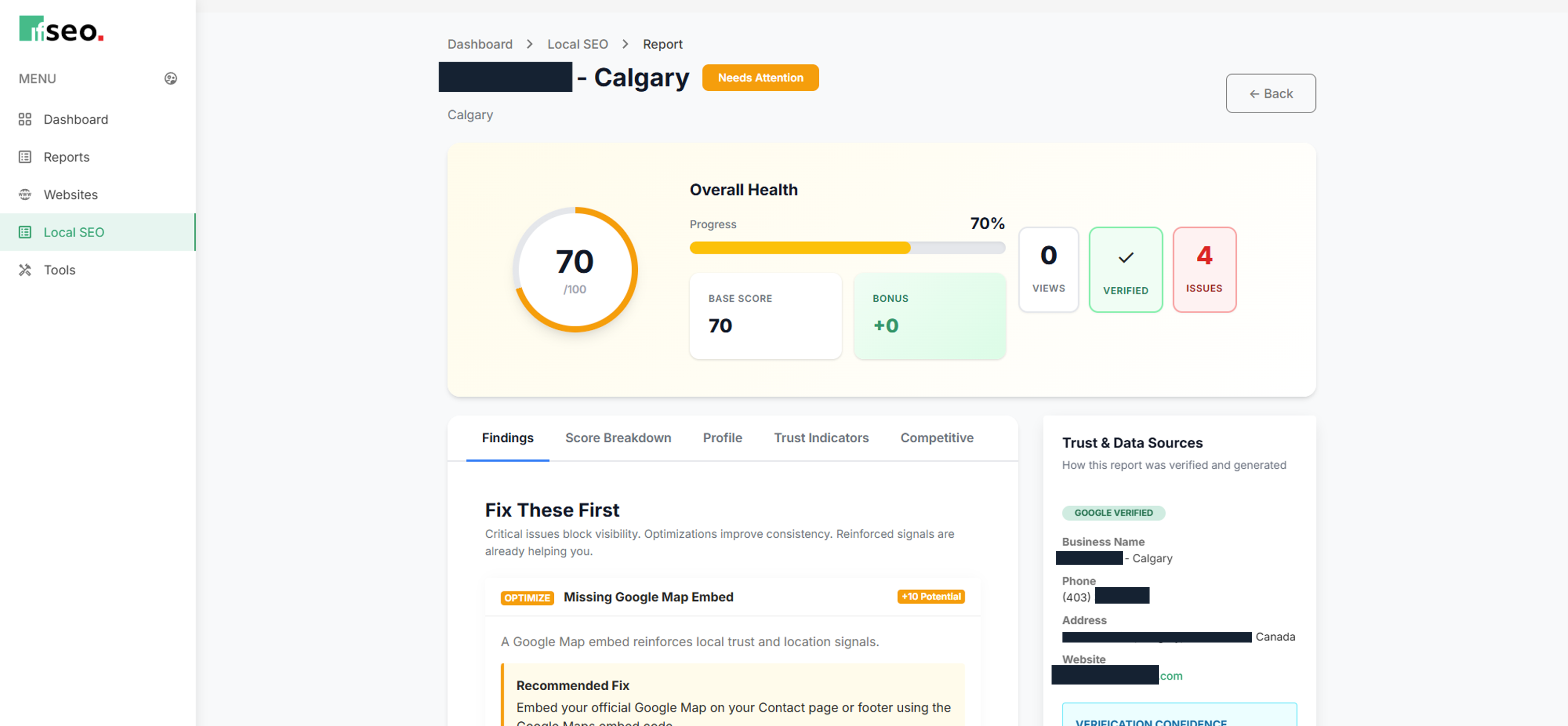Expand the Dashboard breadcrumb chevron
Image resolution: width=1568 pixels, height=726 pixels.
tap(529, 44)
